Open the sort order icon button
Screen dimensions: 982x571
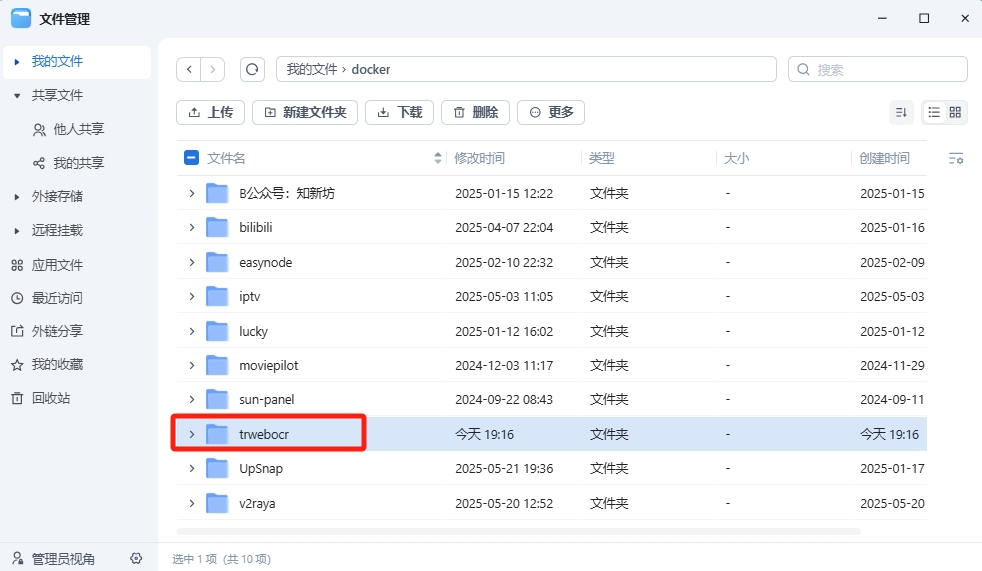(901, 112)
